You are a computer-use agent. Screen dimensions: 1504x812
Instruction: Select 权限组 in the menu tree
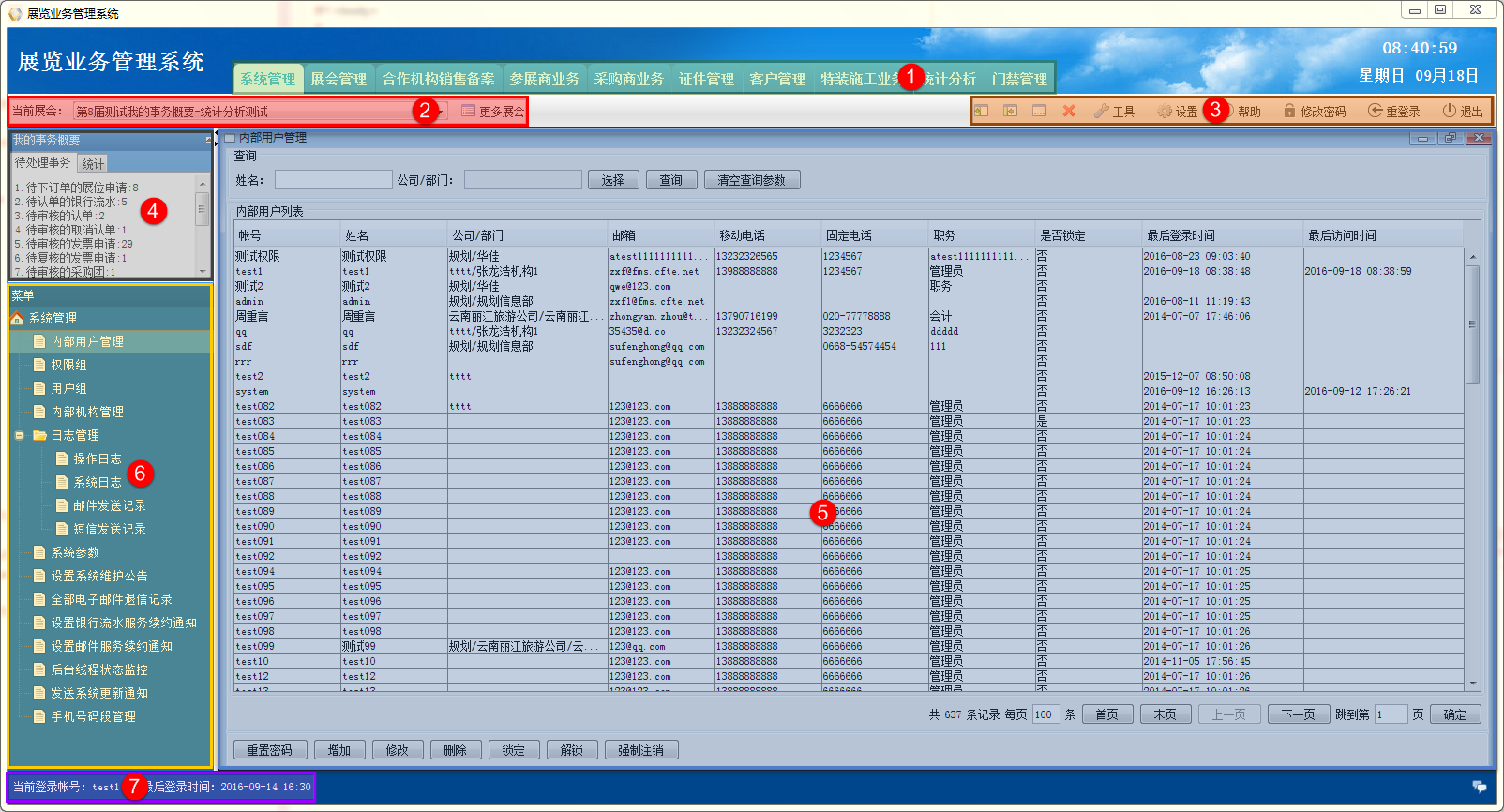pyautogui.click(x=68, y=365)
